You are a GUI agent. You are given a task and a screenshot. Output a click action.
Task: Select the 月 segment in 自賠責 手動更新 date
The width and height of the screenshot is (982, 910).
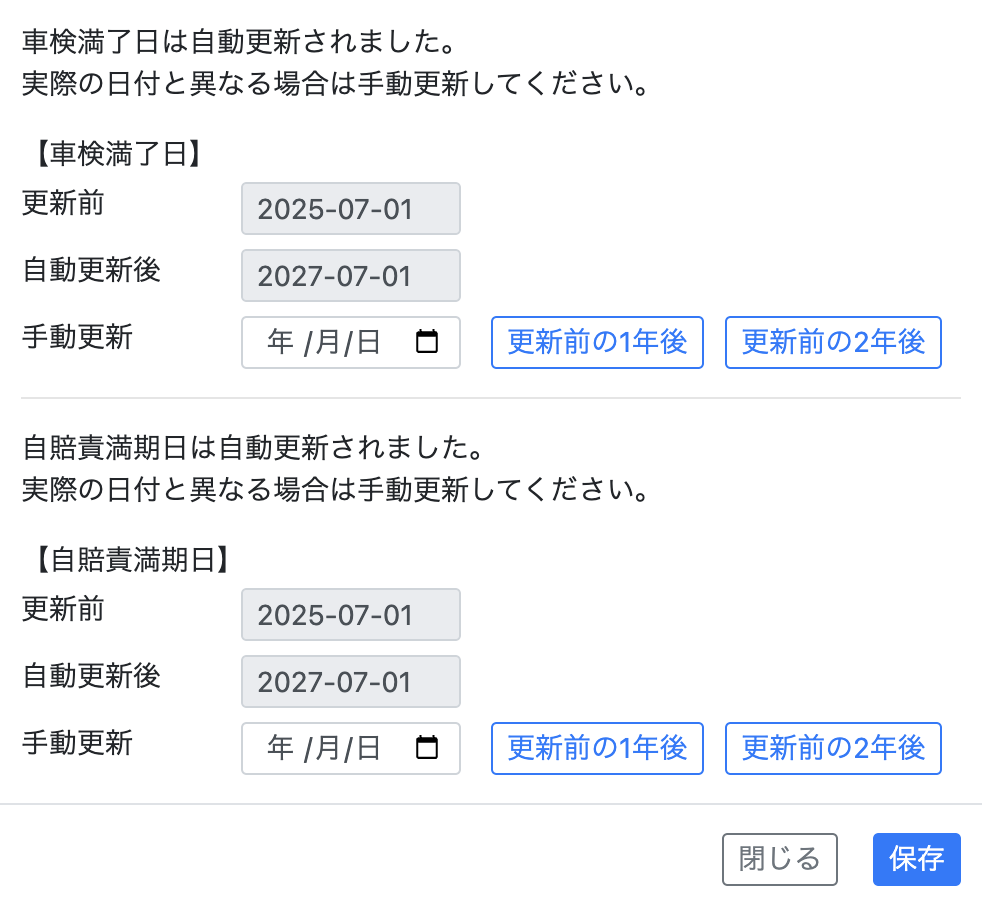click(328, 748)
